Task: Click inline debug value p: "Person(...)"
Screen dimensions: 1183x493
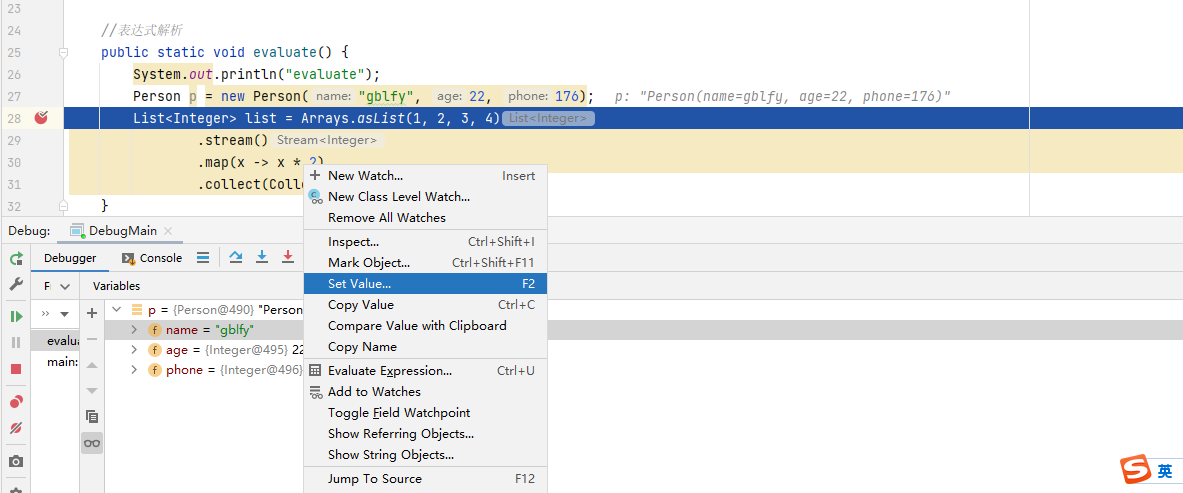Action: click(782, 97)
